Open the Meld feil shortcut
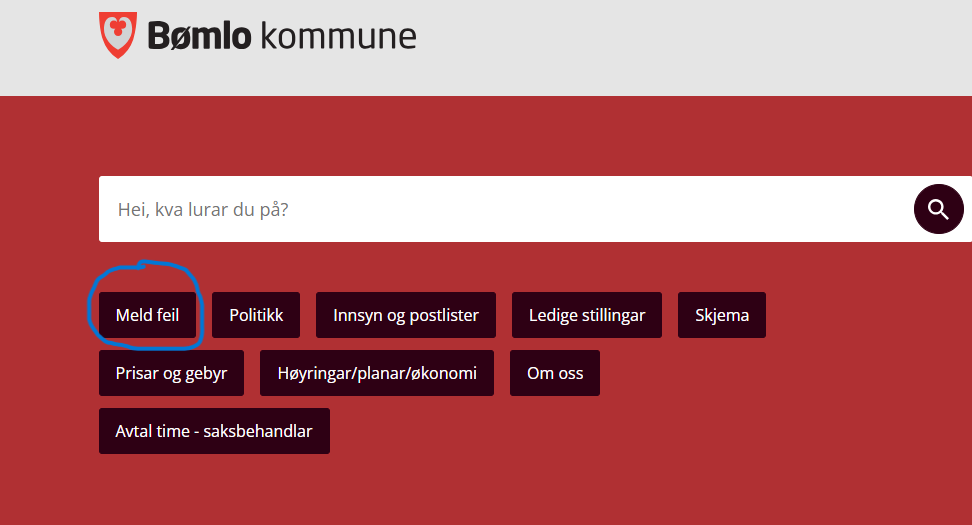Screen dimensions: 972x525 (x=148, y=315)
